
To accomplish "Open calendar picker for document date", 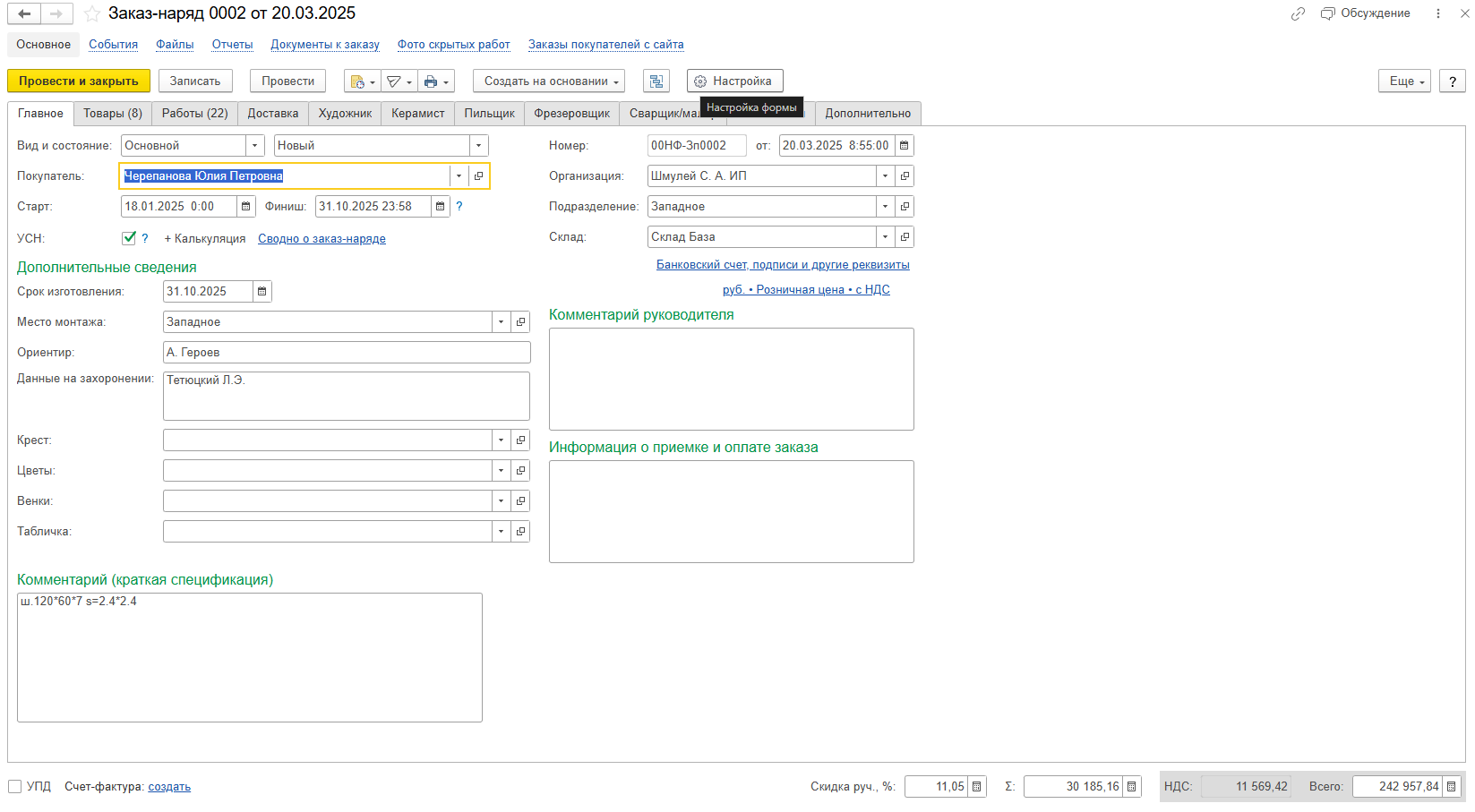I will click(905, 146).
